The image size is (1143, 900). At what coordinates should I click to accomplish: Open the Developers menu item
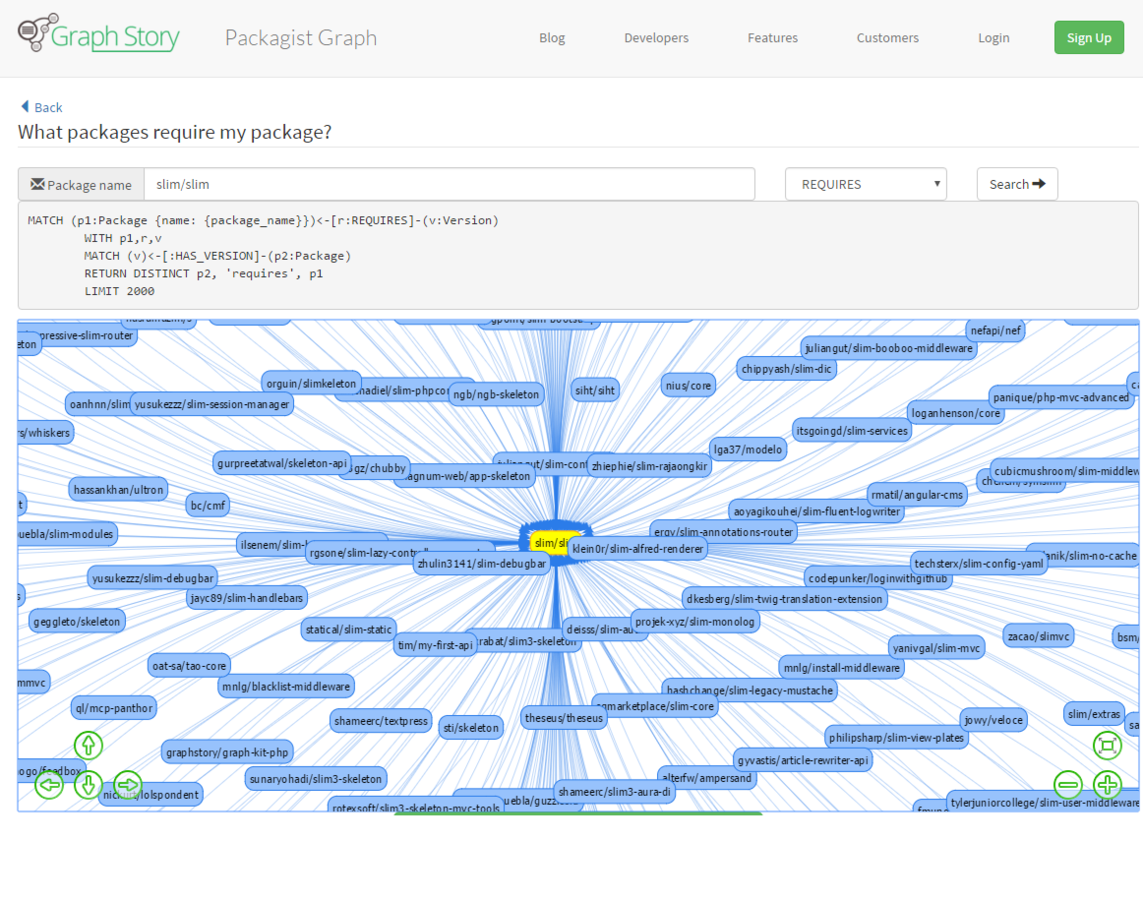point(656,38)
